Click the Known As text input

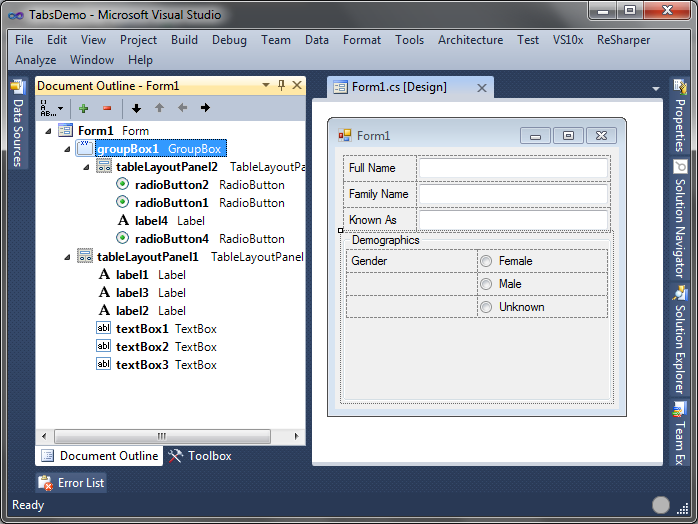pyautogui.click(x=514, y=220)
